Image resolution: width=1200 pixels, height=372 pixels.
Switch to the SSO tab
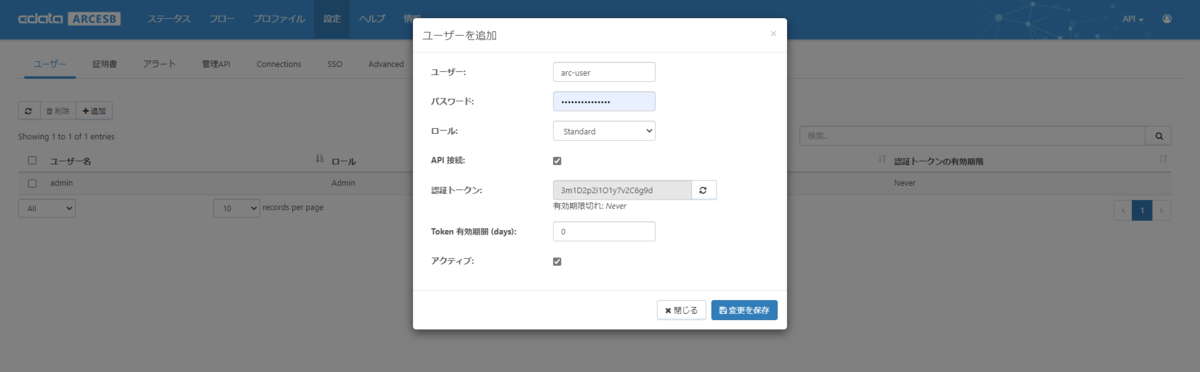pyautogui.click(x=335, y=64)
